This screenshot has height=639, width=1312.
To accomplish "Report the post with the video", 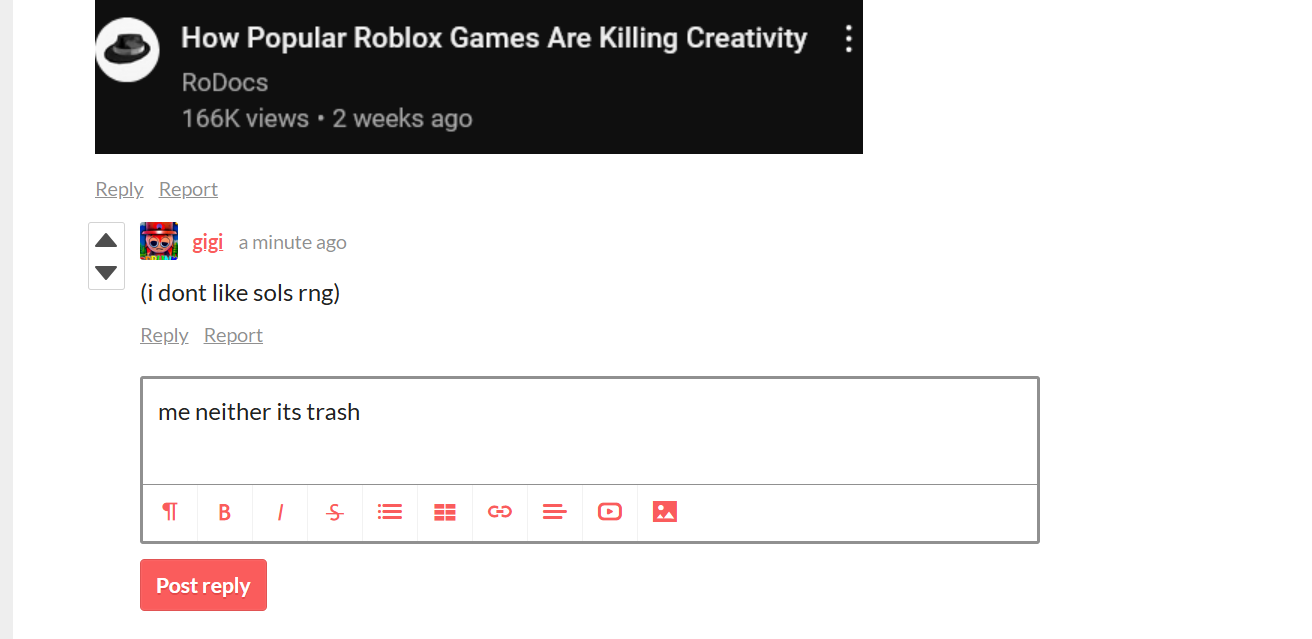I will [188, 189].
